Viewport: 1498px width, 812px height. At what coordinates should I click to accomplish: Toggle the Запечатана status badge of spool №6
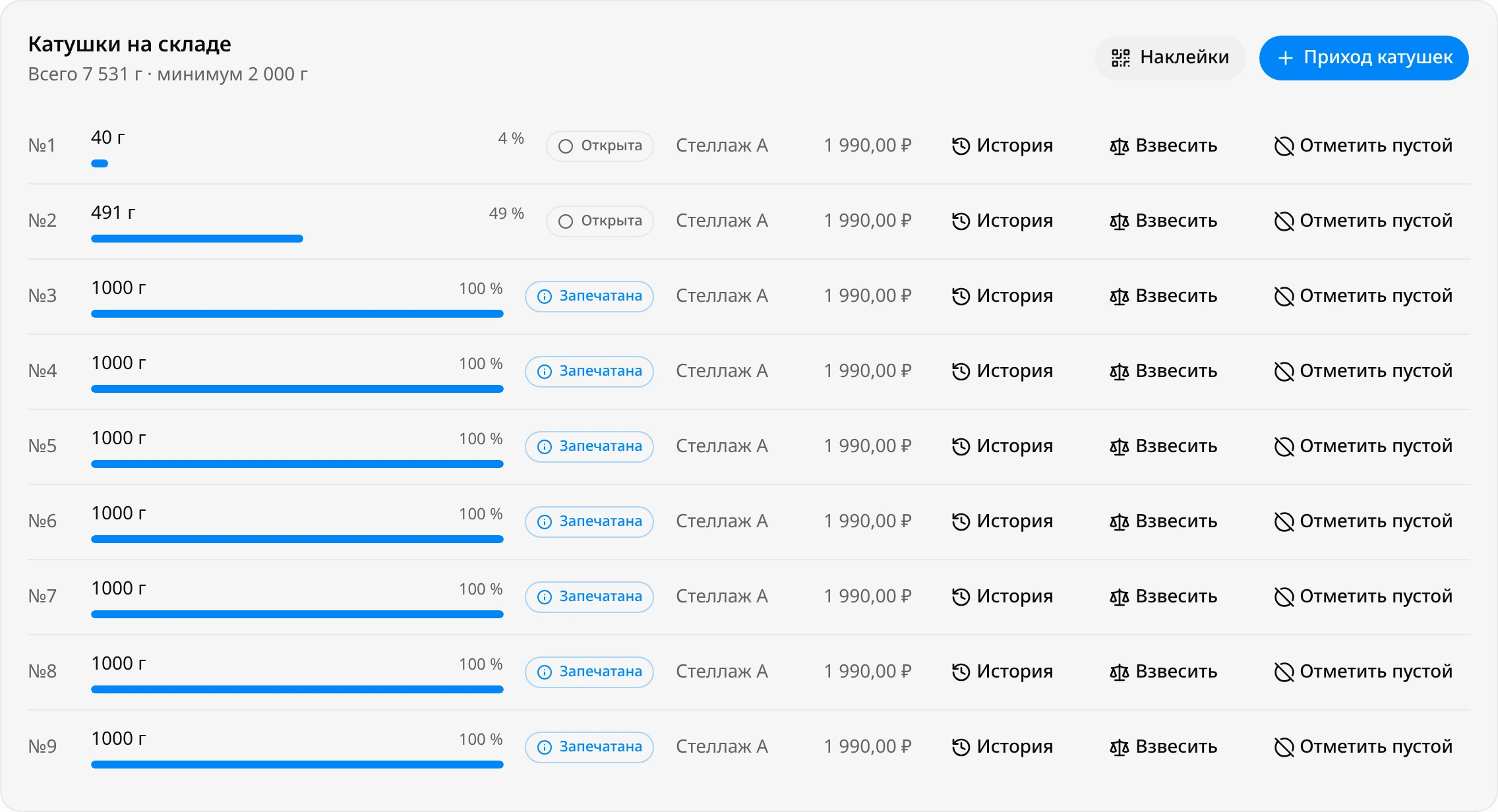(x=589, y=521)
